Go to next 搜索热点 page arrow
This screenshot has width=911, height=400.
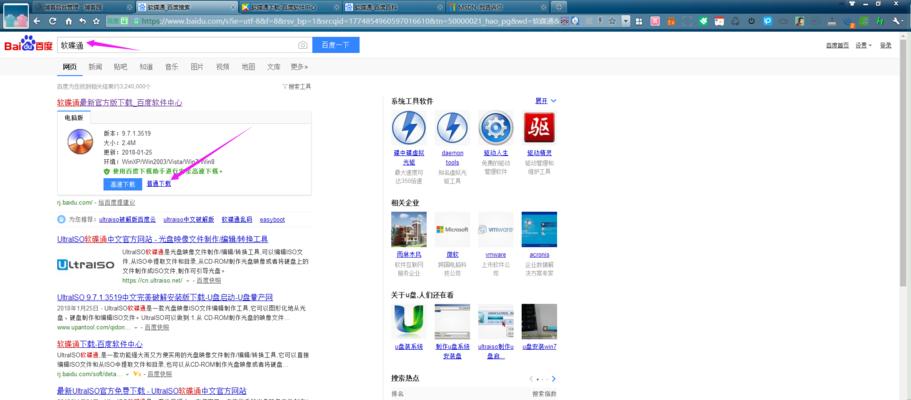[x=554, y=378]
